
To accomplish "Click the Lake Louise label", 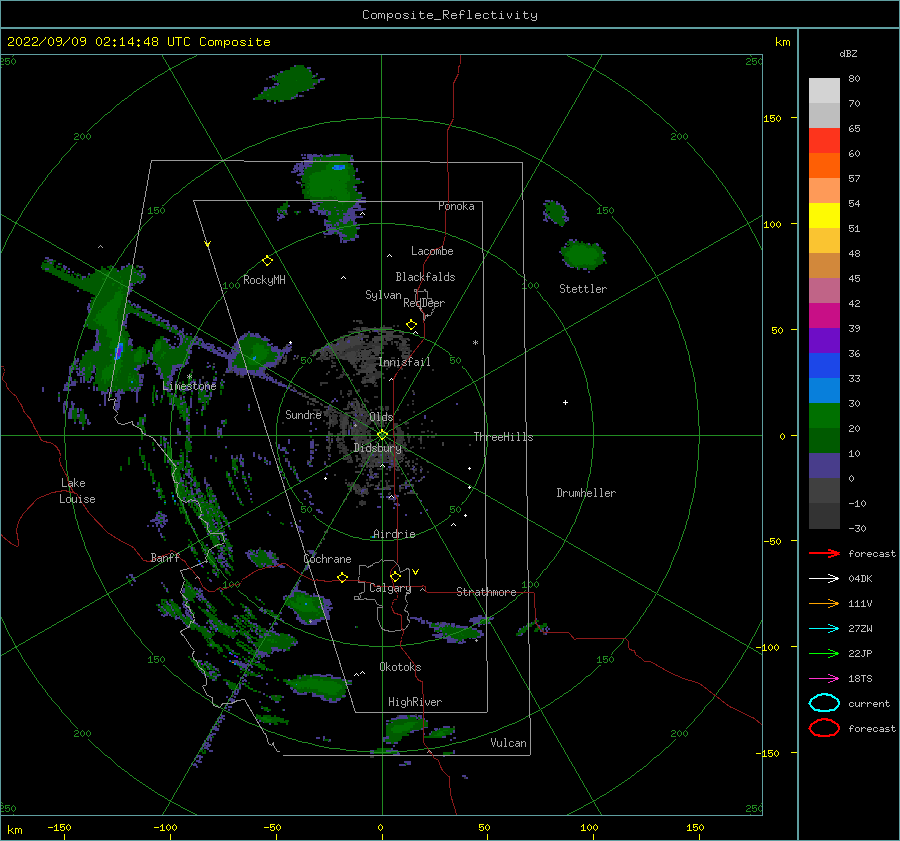I will (x=77, y=491).
